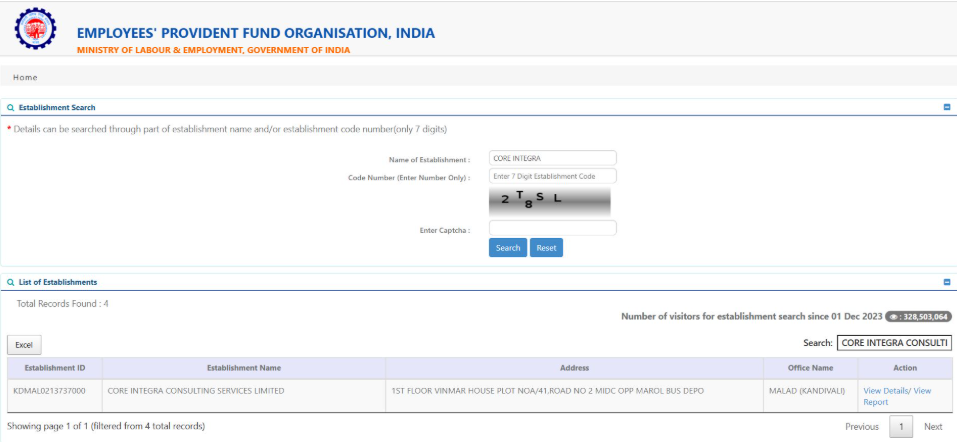The height and width of the screenshot is (442, 957).
Task: Click the 7 digit Code Number field
Action: coord(552,176)
